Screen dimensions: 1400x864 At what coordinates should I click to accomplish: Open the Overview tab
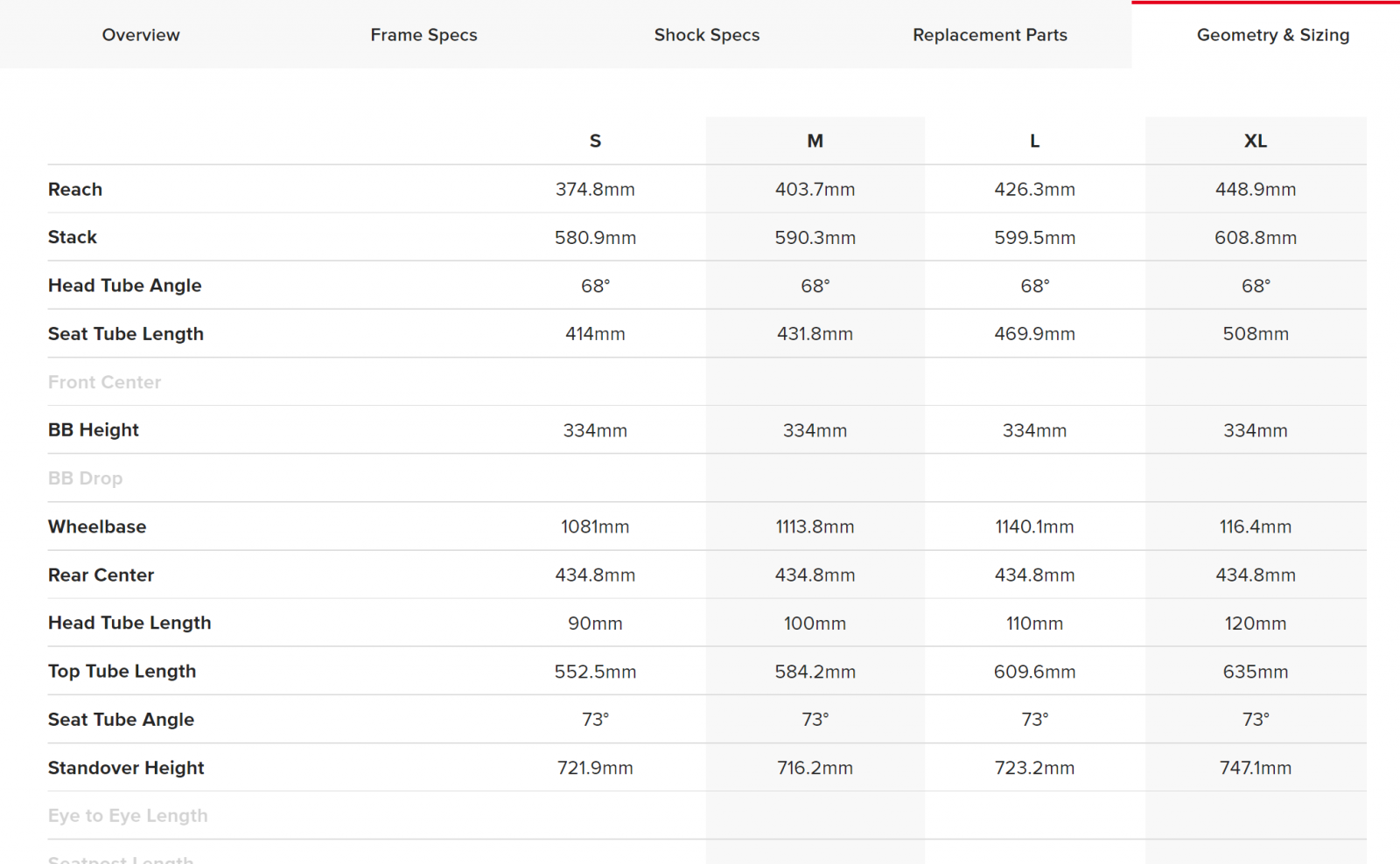[x=141, y=35]
